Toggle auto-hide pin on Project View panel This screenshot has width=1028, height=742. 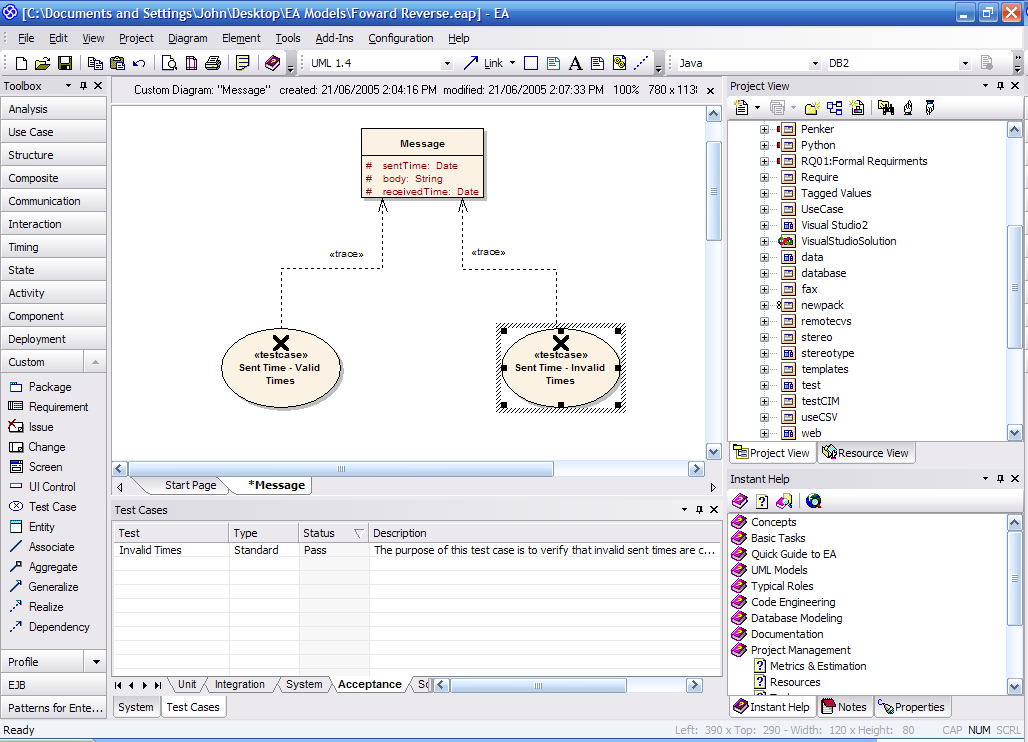click(x=999, y=86)
